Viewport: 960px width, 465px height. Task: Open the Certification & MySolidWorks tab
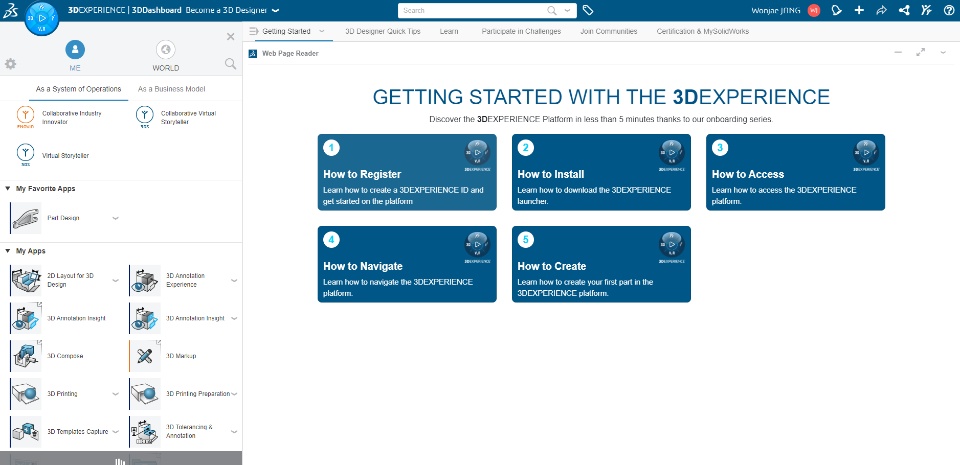[x=702, y=31]
